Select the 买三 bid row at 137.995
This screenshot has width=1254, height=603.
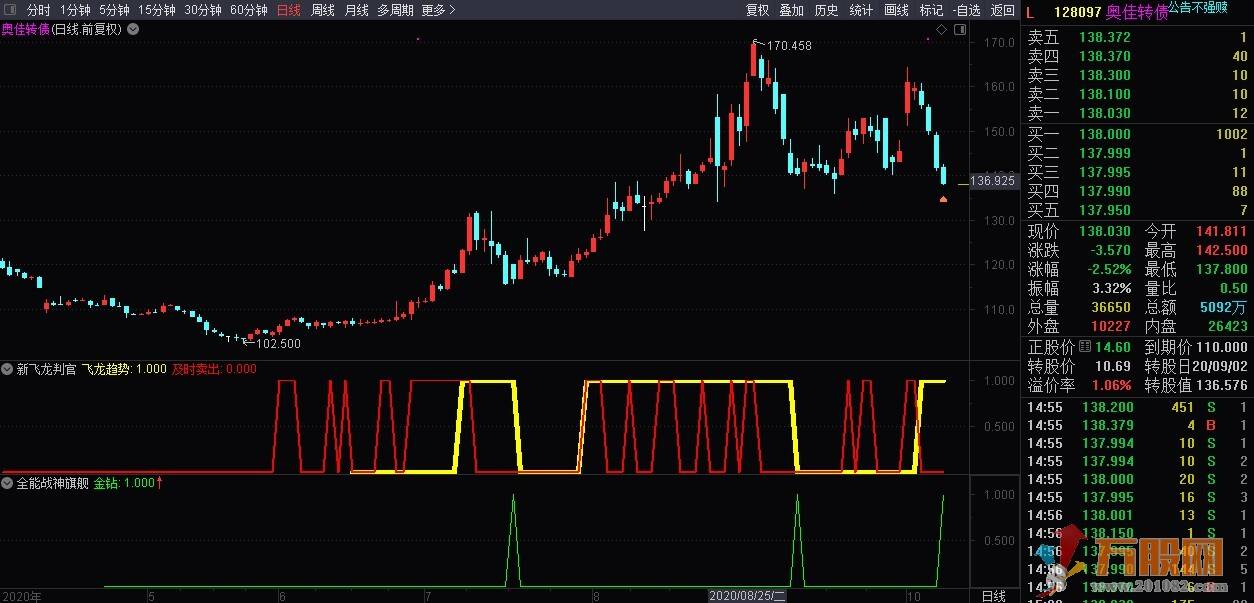pyautogui.click(x=1138, y=172)
